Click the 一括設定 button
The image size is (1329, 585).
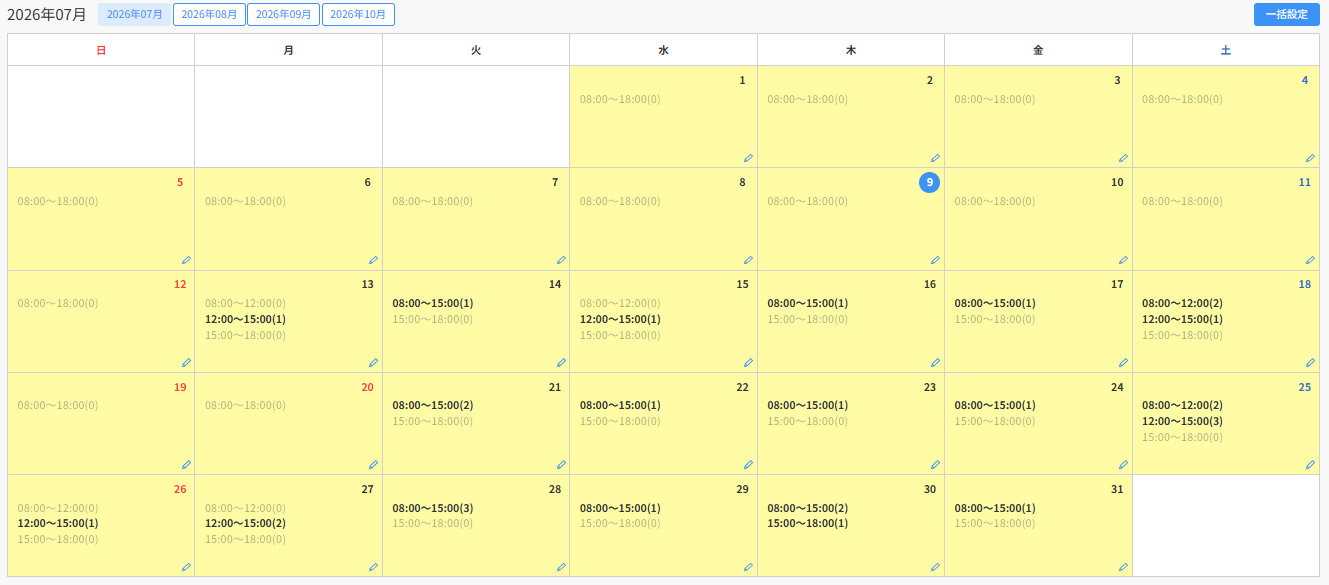point(1286,14)
